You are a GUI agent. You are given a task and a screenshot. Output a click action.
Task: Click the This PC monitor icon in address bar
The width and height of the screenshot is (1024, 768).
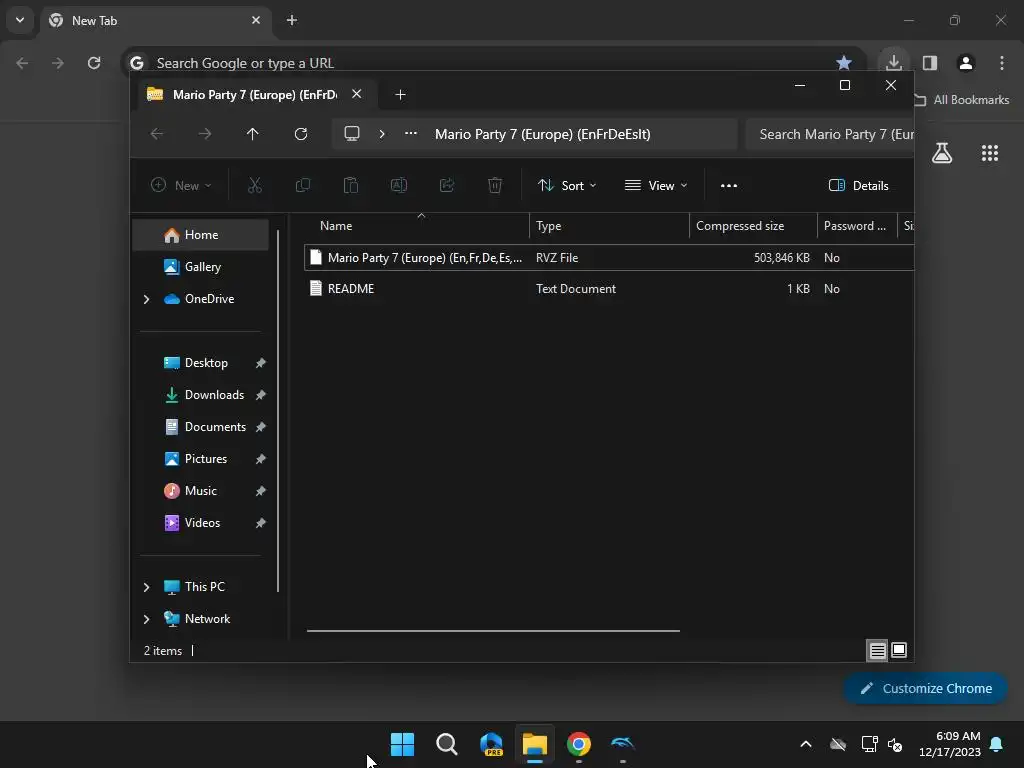[x=352, y=134]
